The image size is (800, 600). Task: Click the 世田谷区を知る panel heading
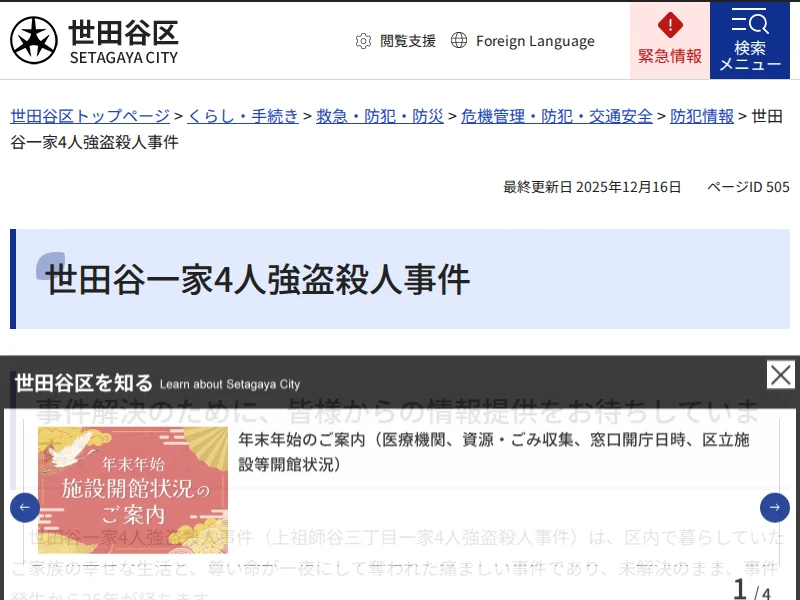point(84,383)
